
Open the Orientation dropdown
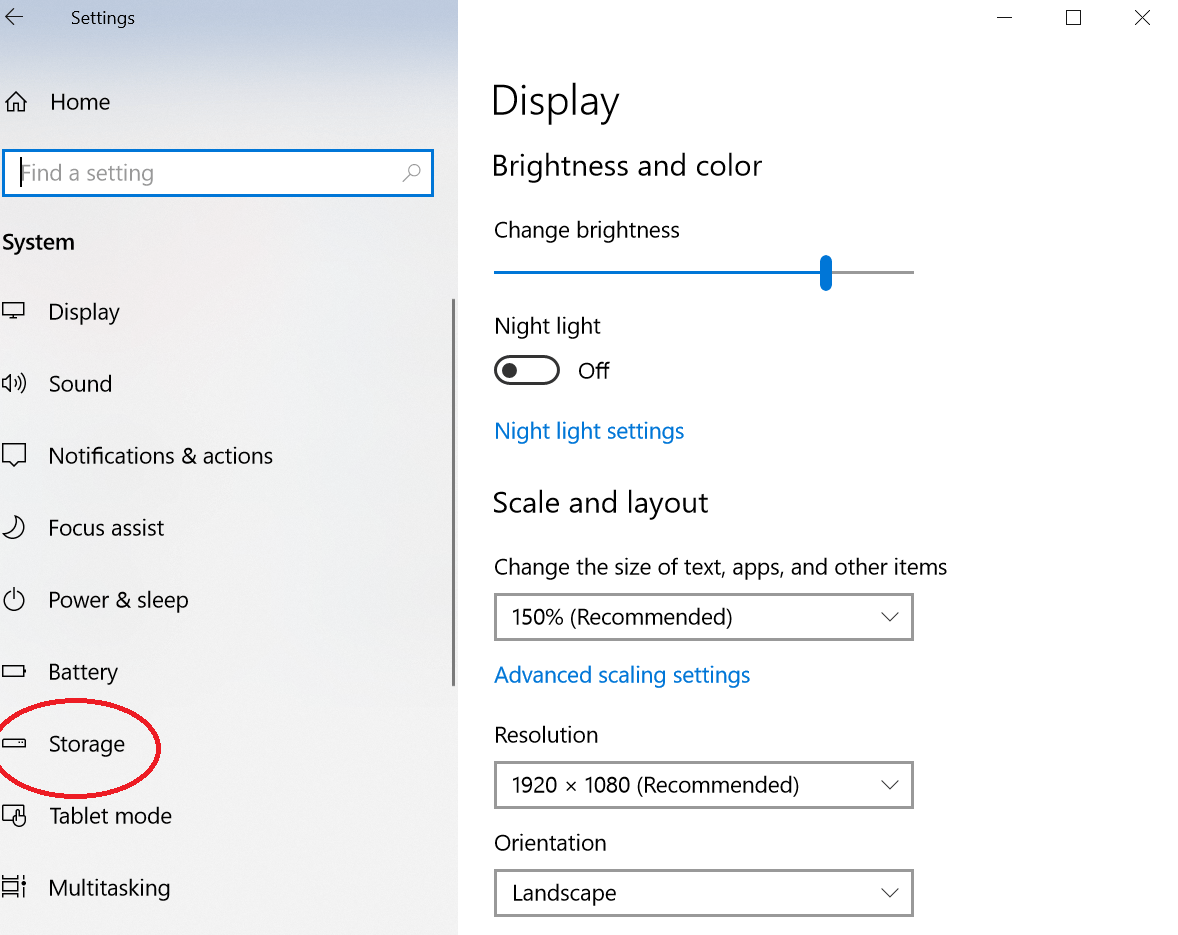703,893
